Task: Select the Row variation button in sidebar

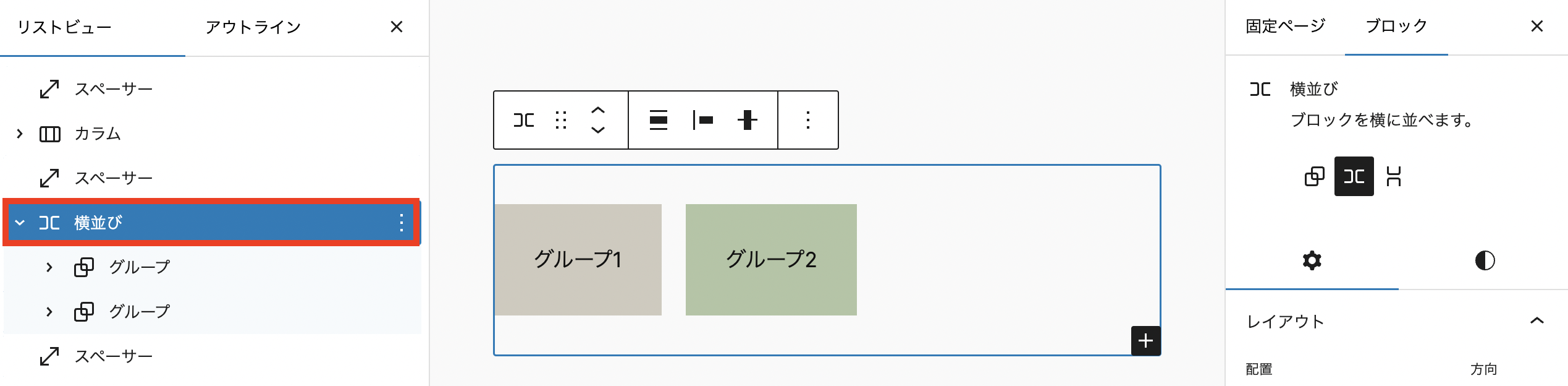Action: tap(1354, 176)
